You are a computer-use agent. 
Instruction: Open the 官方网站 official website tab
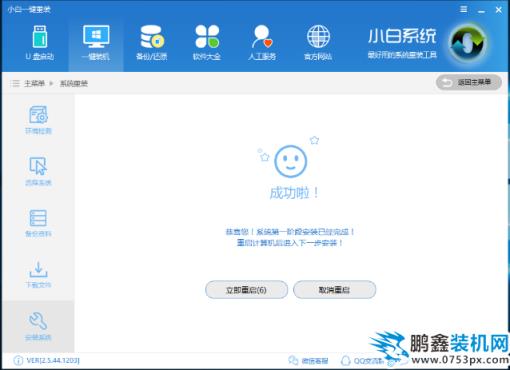pyautogui.click(x=318, y=43)
